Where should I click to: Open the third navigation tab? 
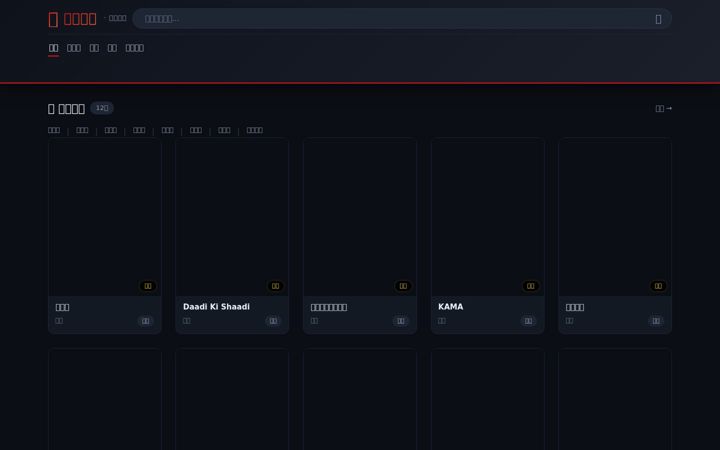coord(94,48)
